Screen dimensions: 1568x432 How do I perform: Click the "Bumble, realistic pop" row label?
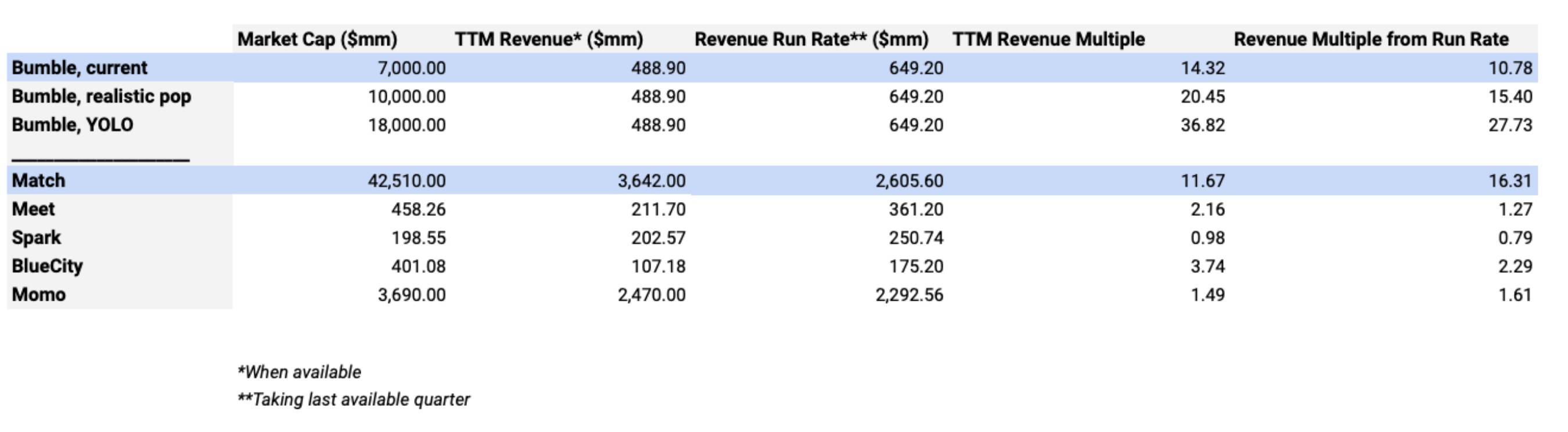[x=101, y=97]
